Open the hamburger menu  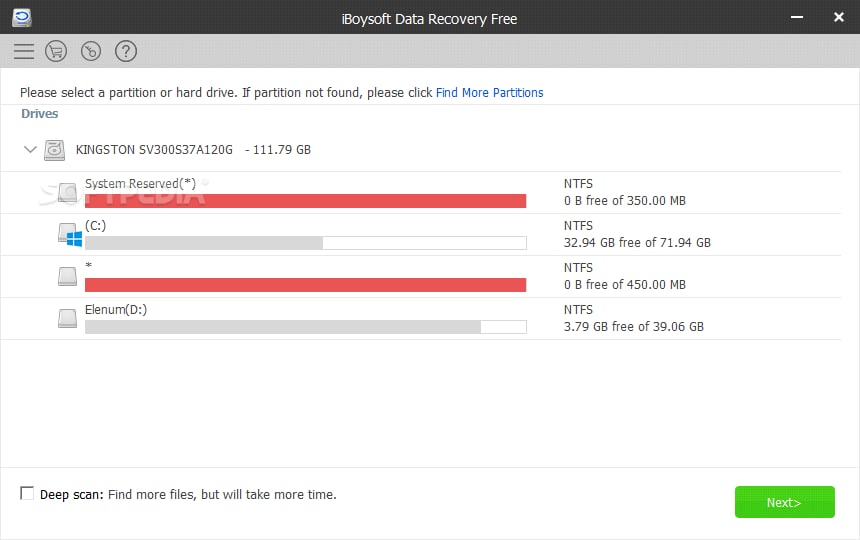click(x=24, y=51)
